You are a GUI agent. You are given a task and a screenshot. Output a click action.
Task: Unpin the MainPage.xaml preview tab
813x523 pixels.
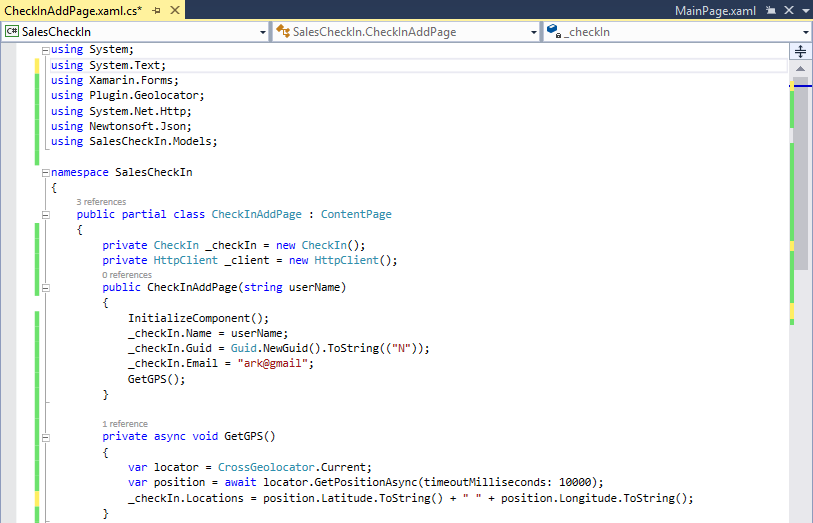tap(771, 10)
